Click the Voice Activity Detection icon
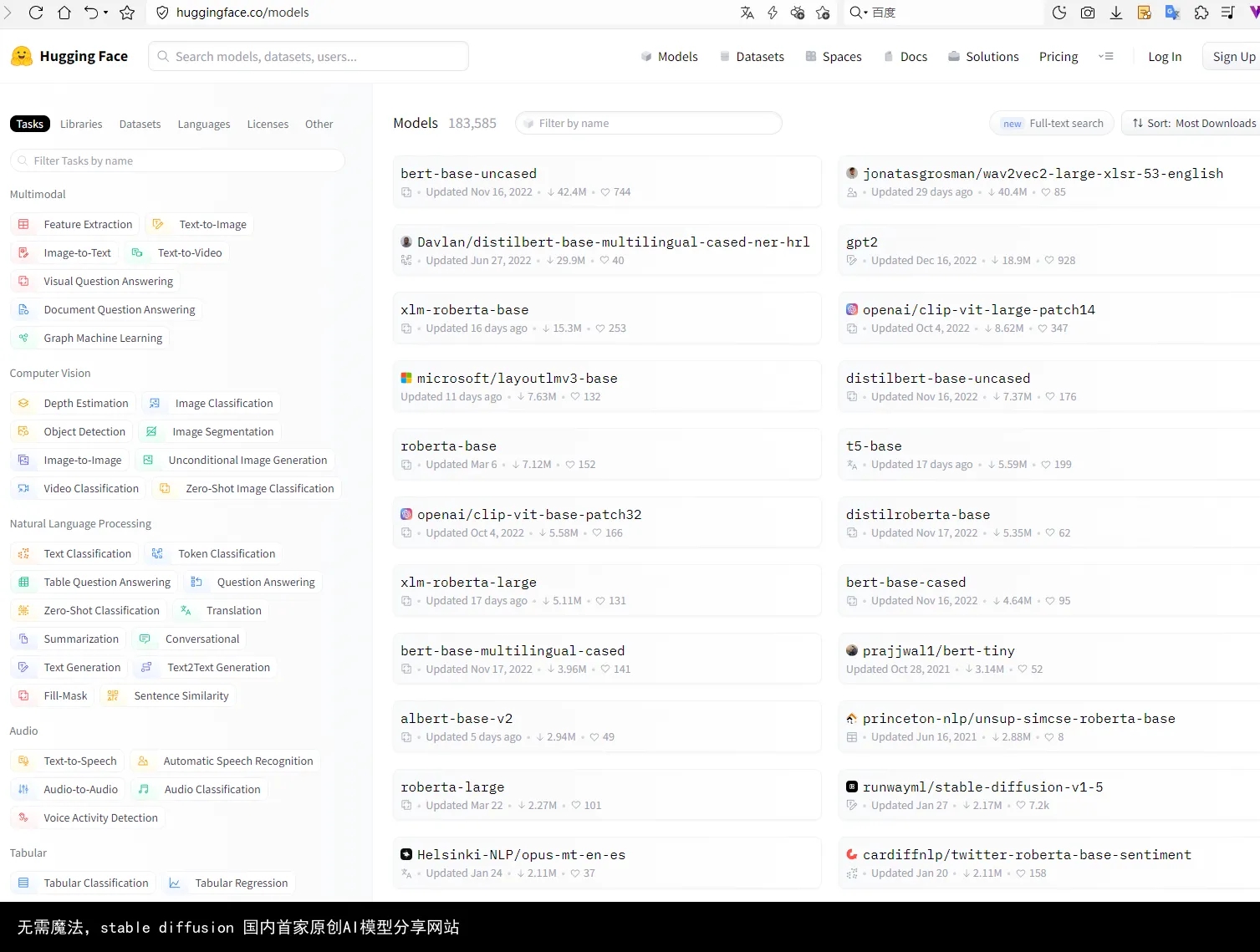 [23, 817]
